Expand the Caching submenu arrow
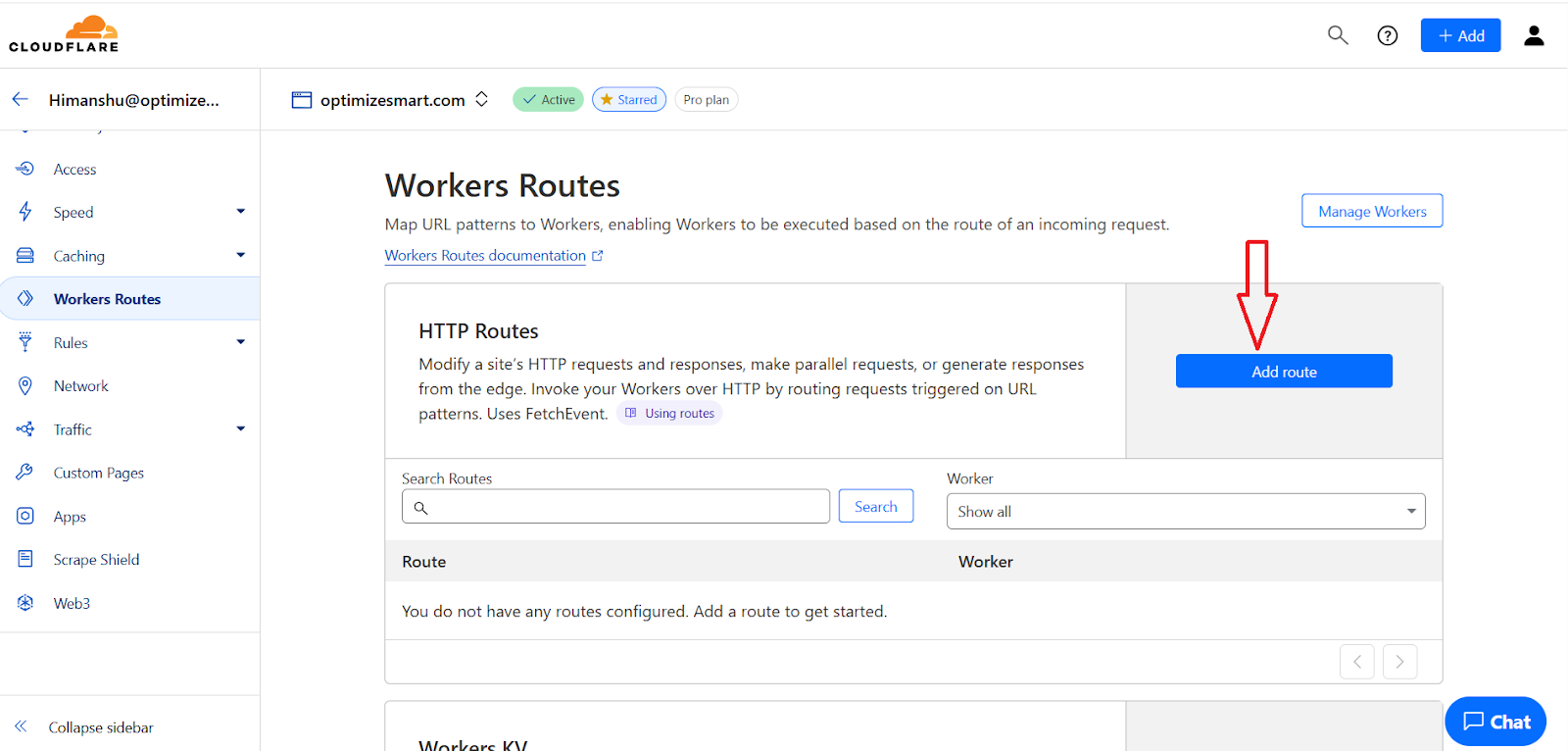1568x751 pixels. 241,255
